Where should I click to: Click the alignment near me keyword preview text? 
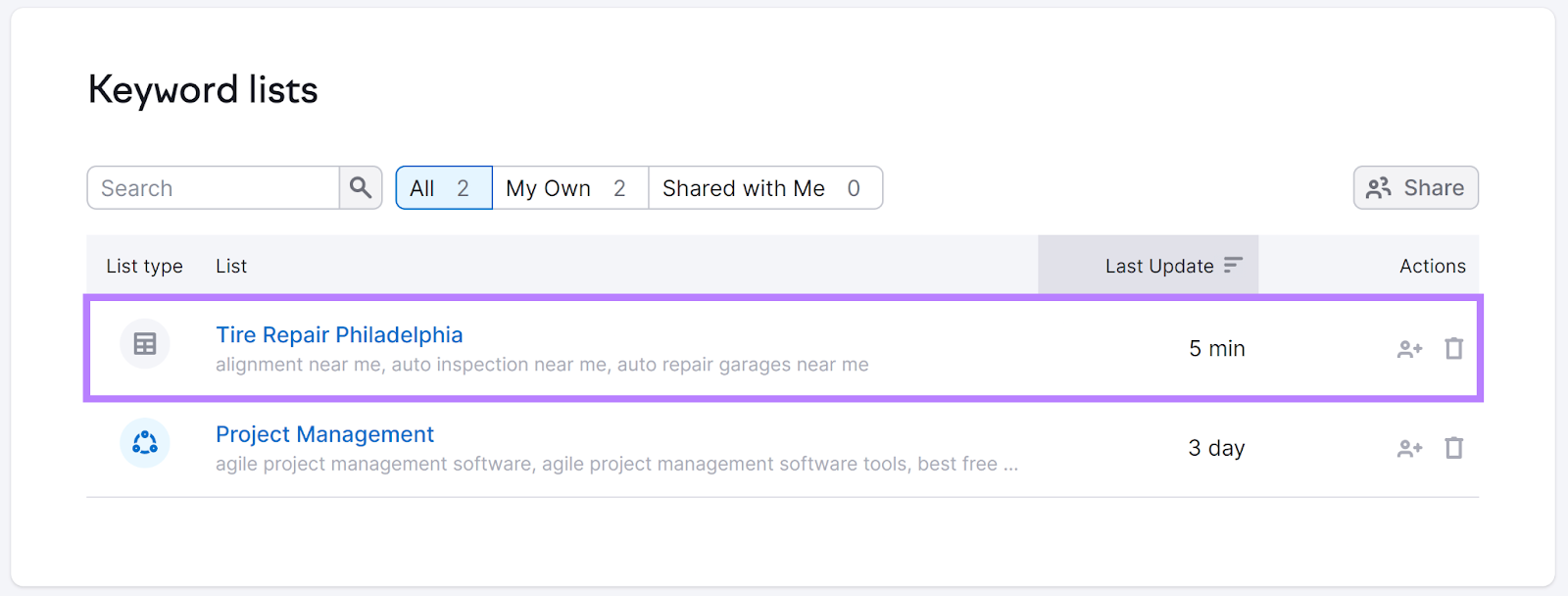click(x=541, y=365)
